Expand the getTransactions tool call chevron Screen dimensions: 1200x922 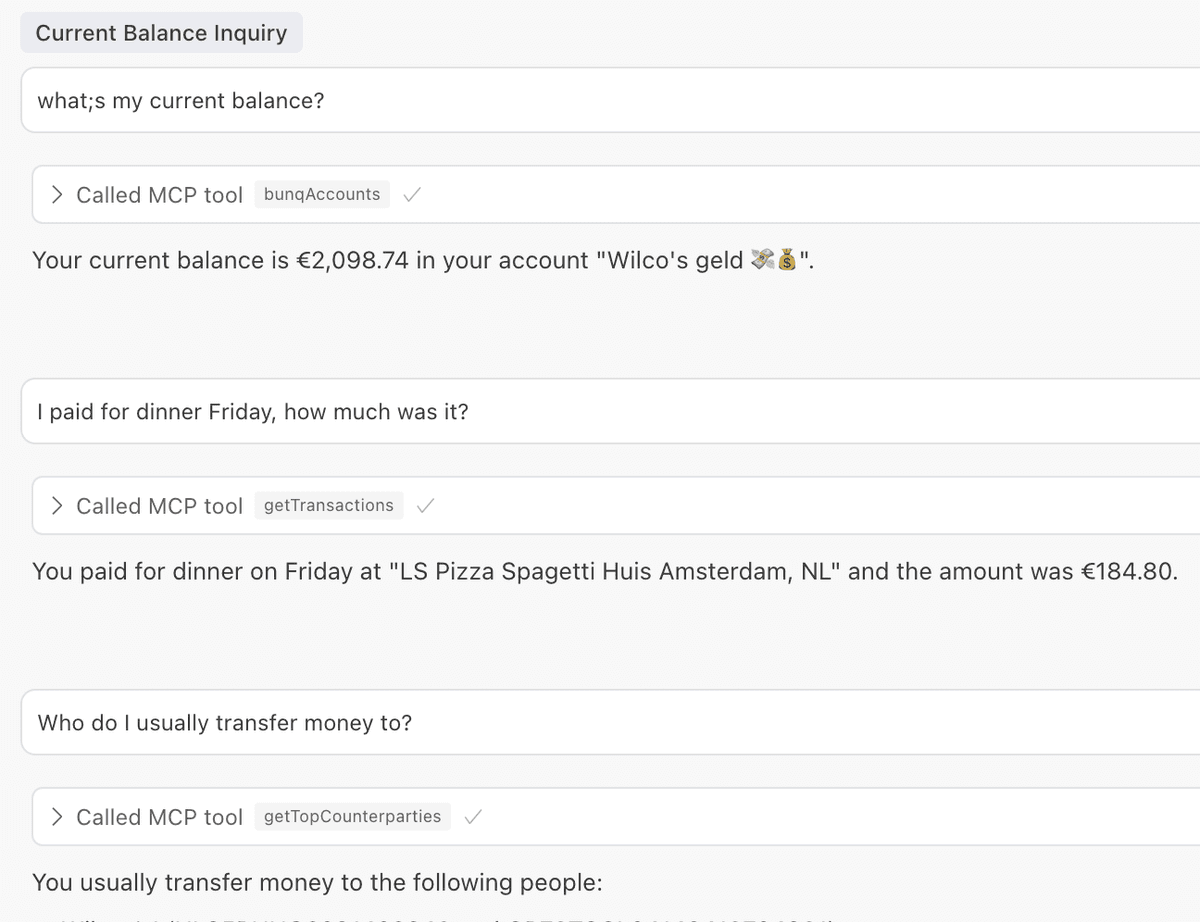tap(57, 505)
